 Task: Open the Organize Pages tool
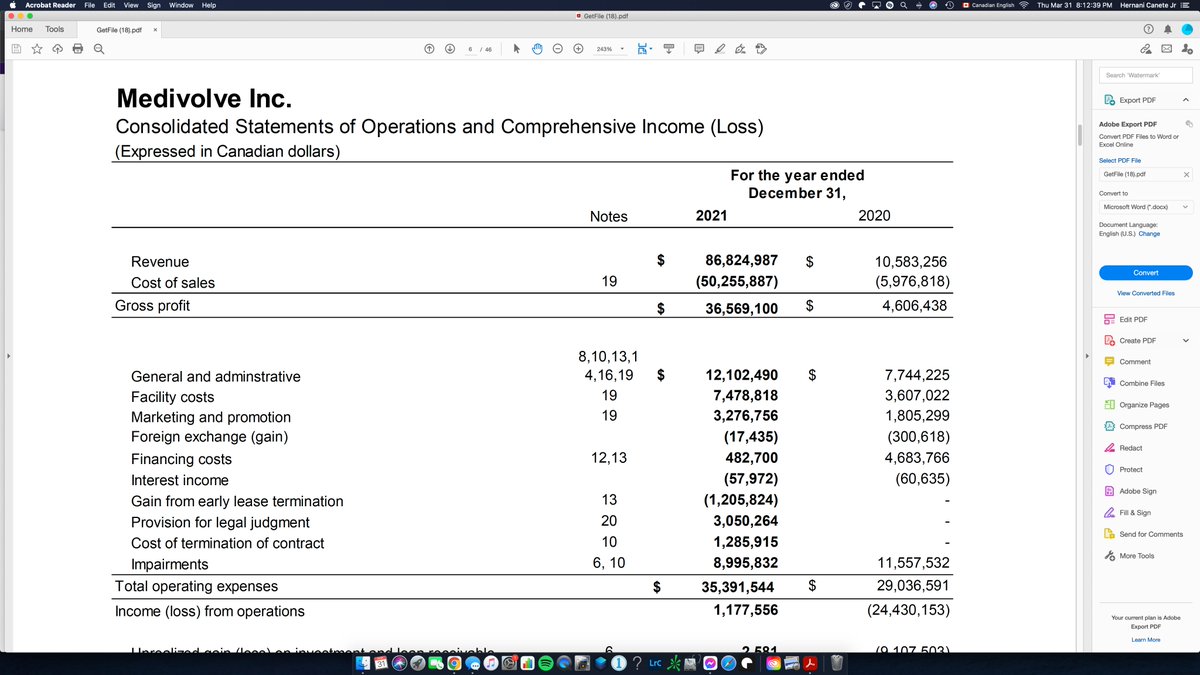click(1142, 405)
